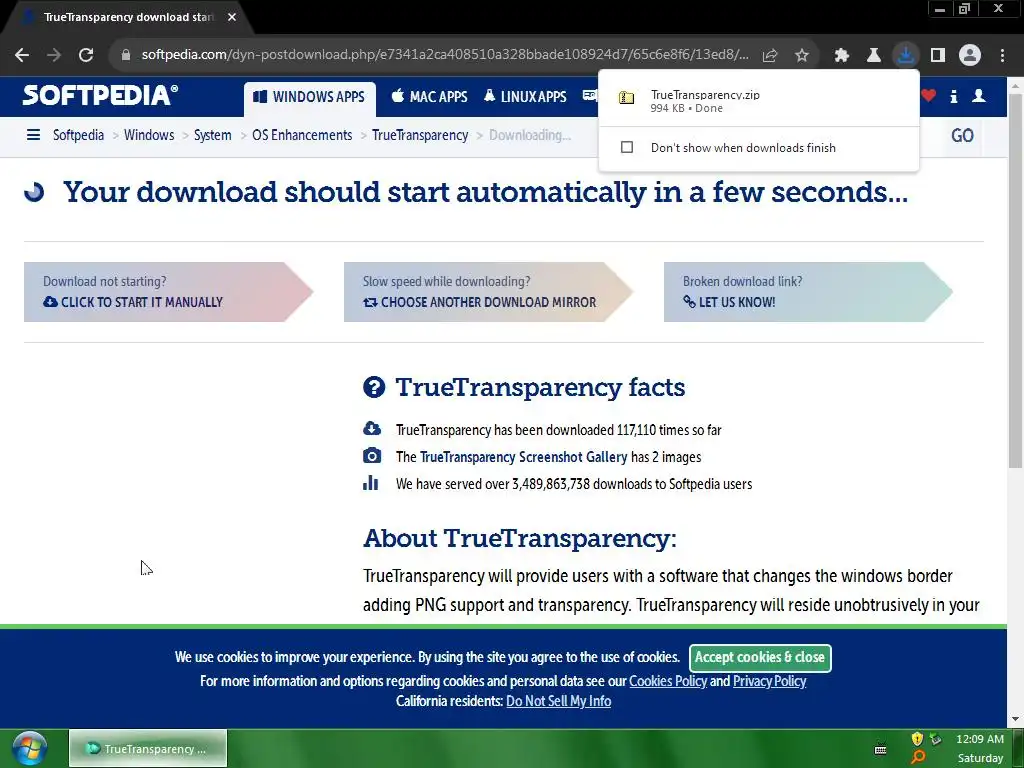Image resolution: width=1024 pixels, height=768 pixels.
Task: Open the Privacy Policy link
Action: pyautogui.click(x=769, y=681)
